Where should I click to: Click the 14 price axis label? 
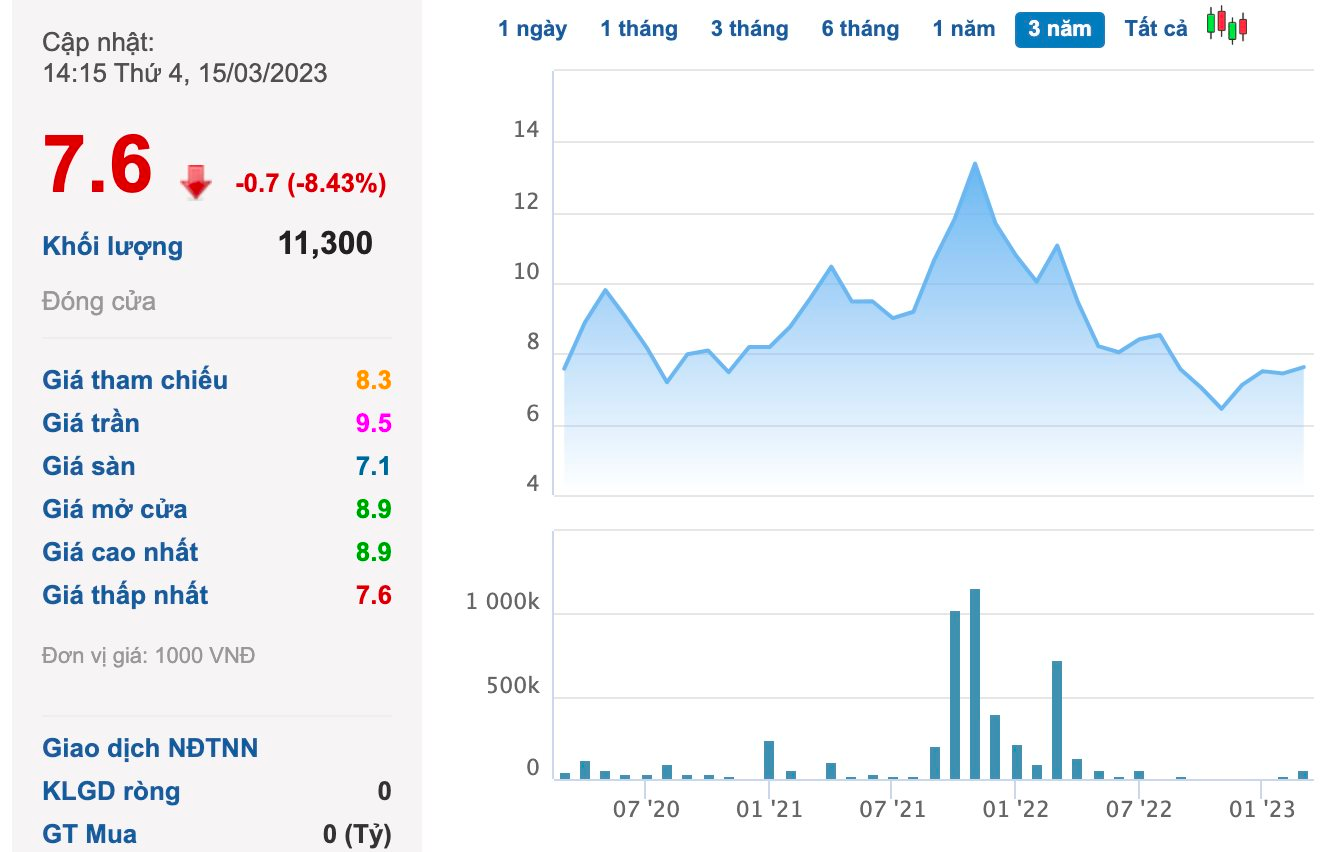(x=526, y=130)
